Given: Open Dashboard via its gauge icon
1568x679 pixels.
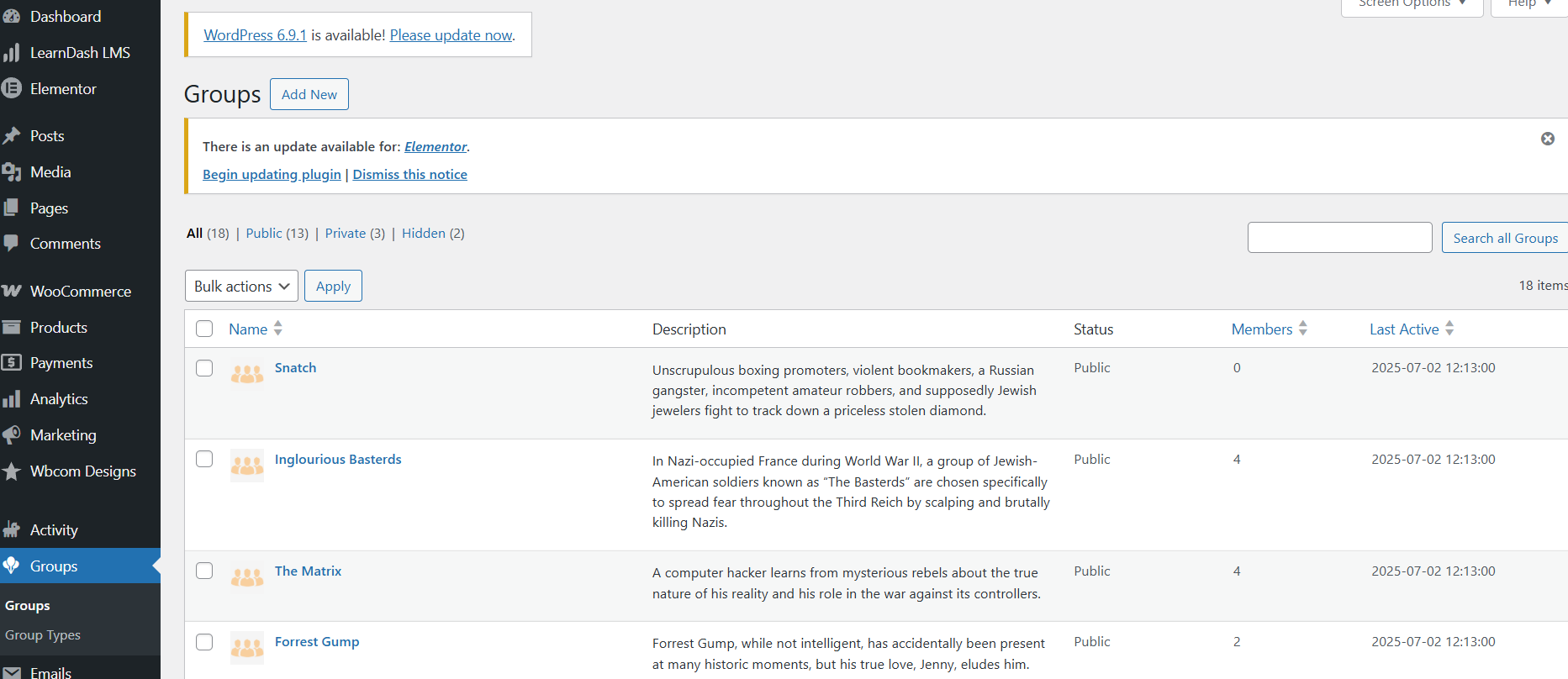Looking at the screenshot, I should click(11, 16).
